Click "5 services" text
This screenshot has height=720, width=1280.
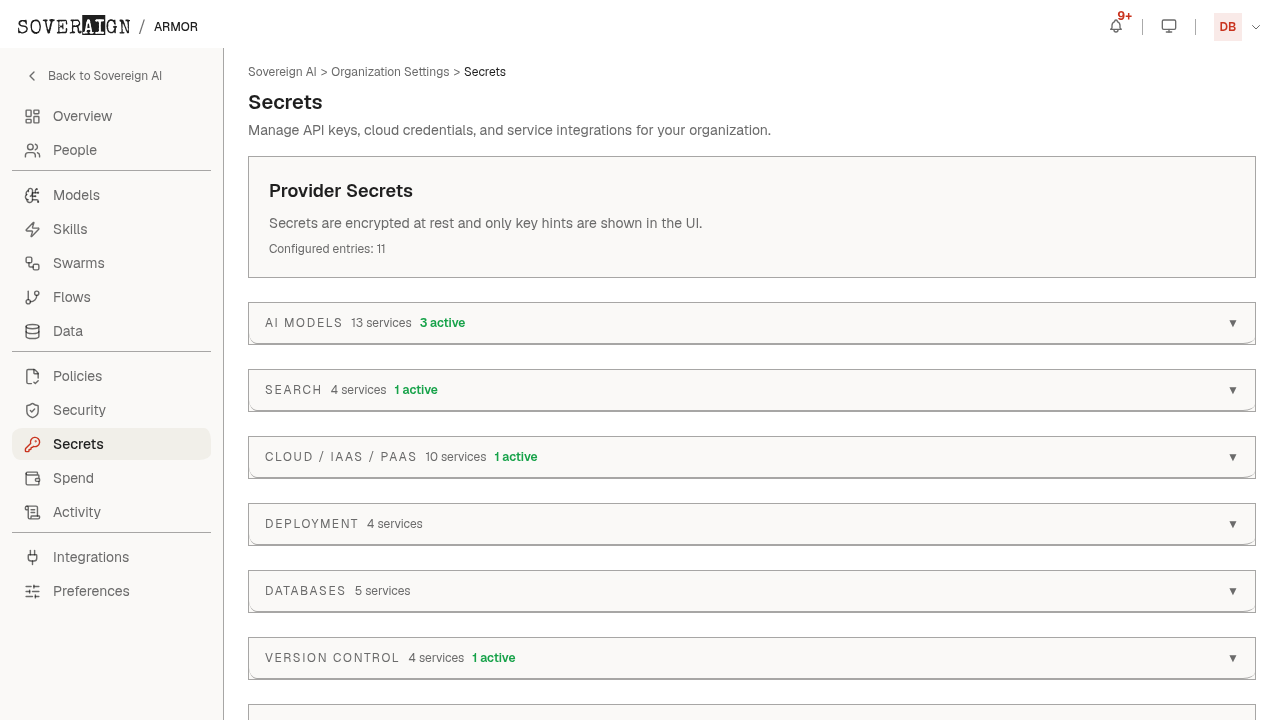382,591
